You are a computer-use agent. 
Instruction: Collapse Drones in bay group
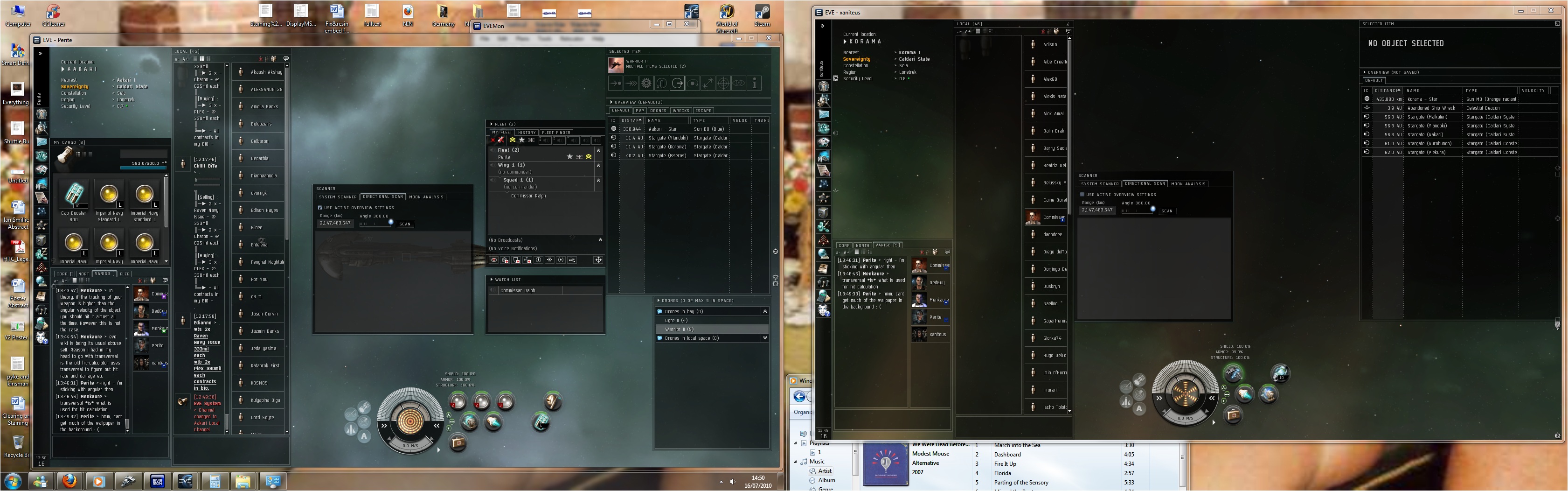coord(765,311)
